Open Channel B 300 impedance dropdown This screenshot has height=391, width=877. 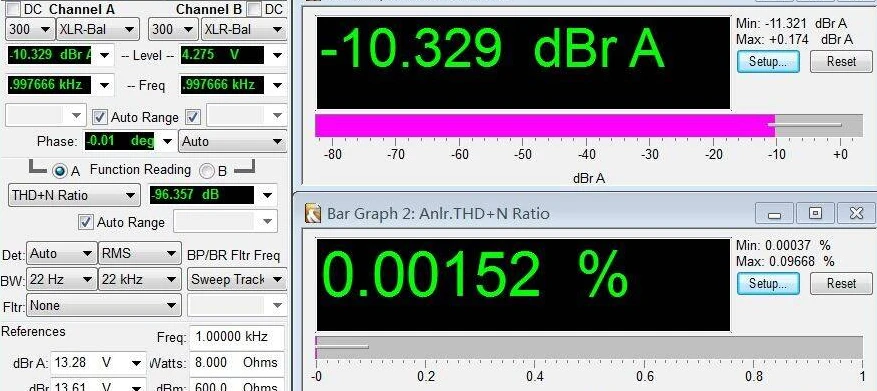pos(173,29)
